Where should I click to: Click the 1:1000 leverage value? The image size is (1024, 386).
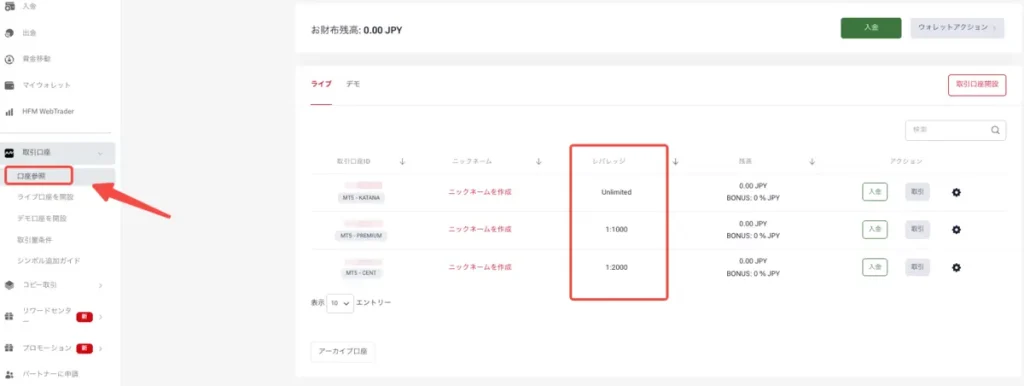click(616, 230)
